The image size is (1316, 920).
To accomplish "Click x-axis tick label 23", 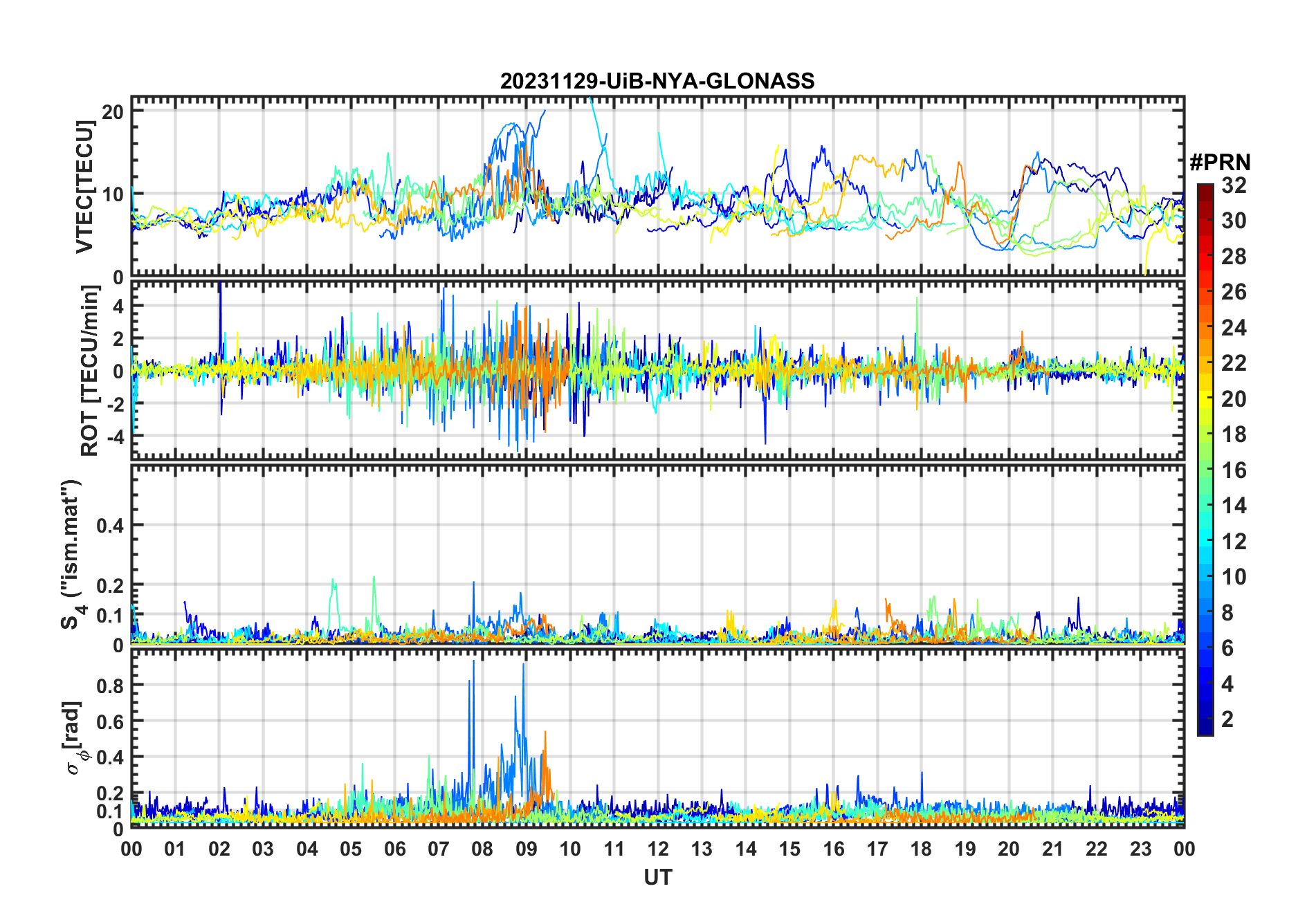I will pos(1140,849).
